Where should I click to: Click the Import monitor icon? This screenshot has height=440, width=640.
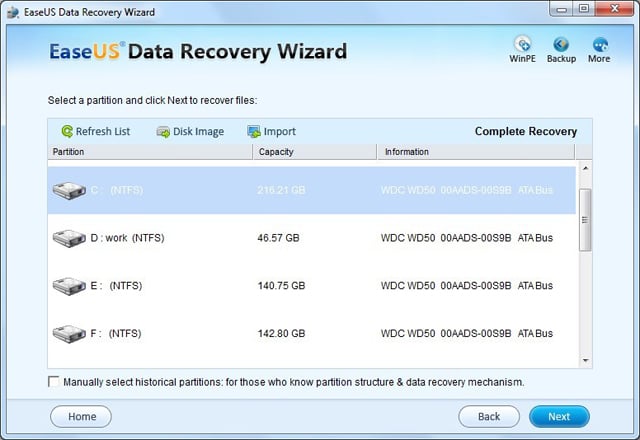click(x=253, y=131)
